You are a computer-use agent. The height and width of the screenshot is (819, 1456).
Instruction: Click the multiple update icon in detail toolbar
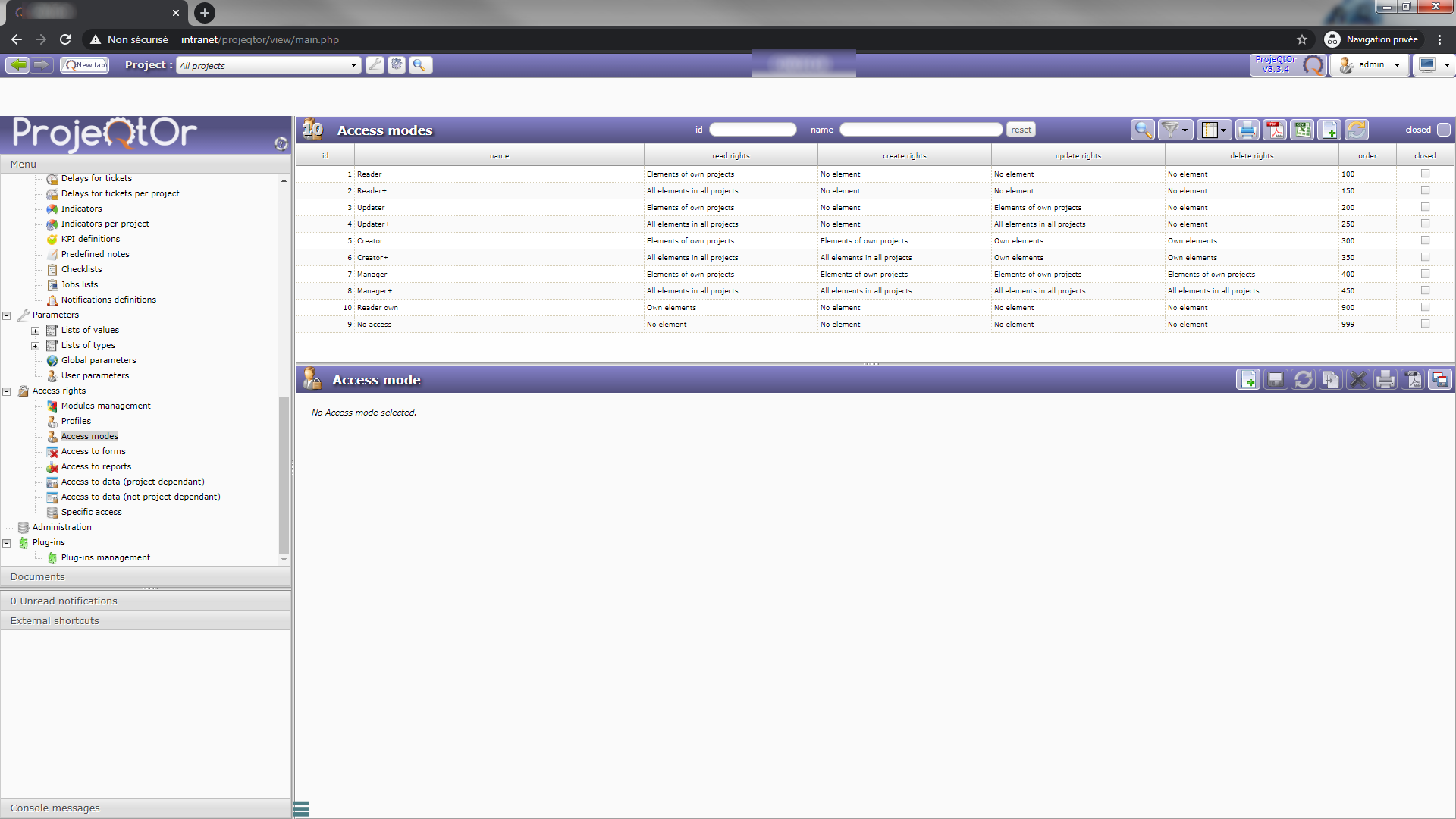point(1439,379)
